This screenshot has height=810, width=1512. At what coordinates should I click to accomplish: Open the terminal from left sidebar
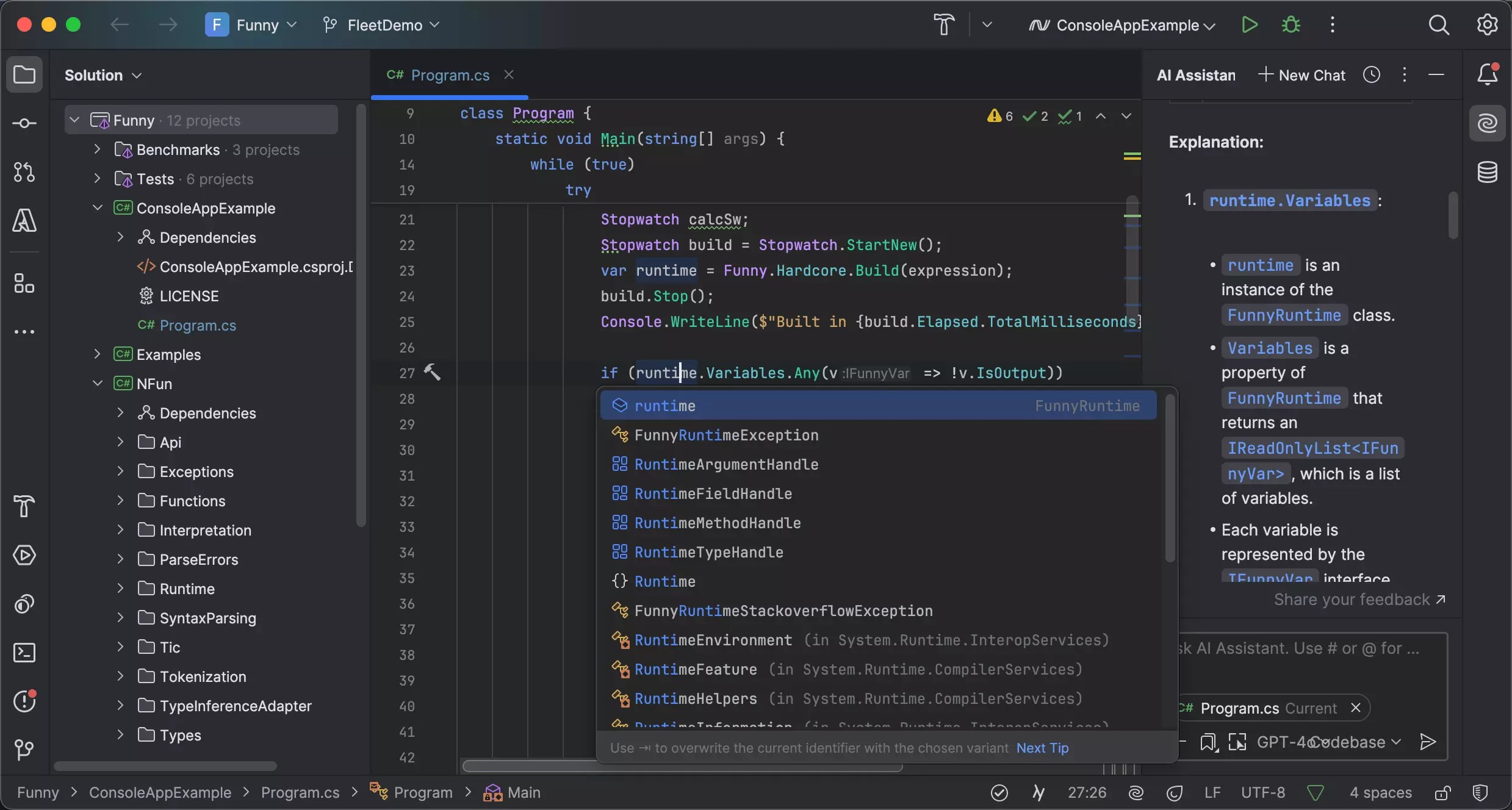point(23,653)
